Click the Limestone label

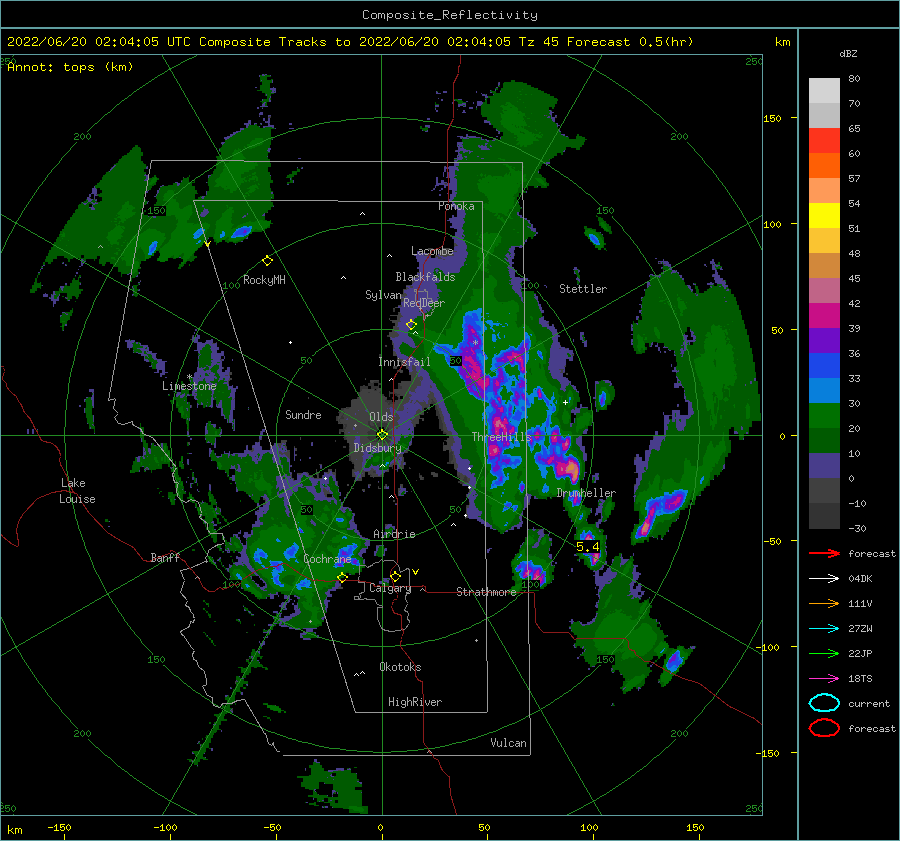(189, 386)
